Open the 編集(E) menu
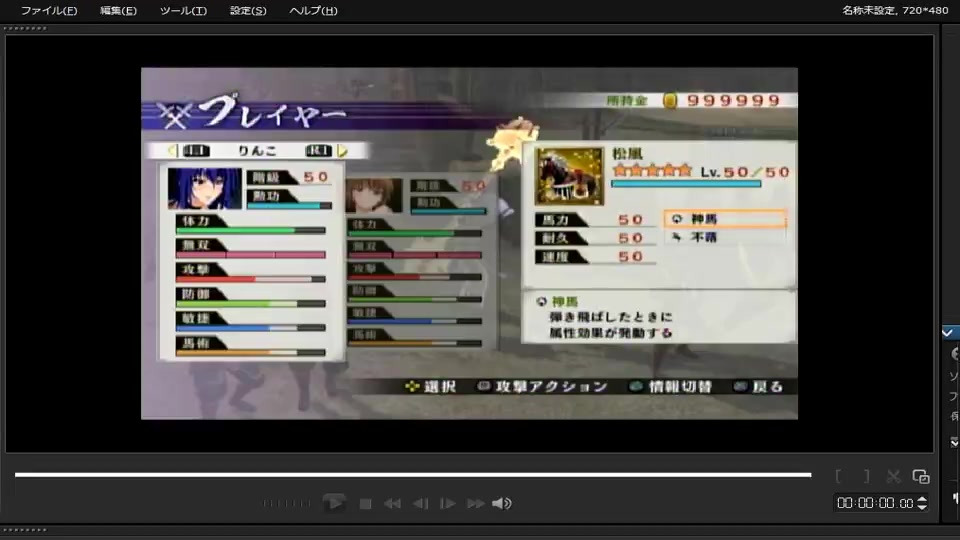Image resolution: width=960 pixels, height=540 pixels. click(118, 10)
